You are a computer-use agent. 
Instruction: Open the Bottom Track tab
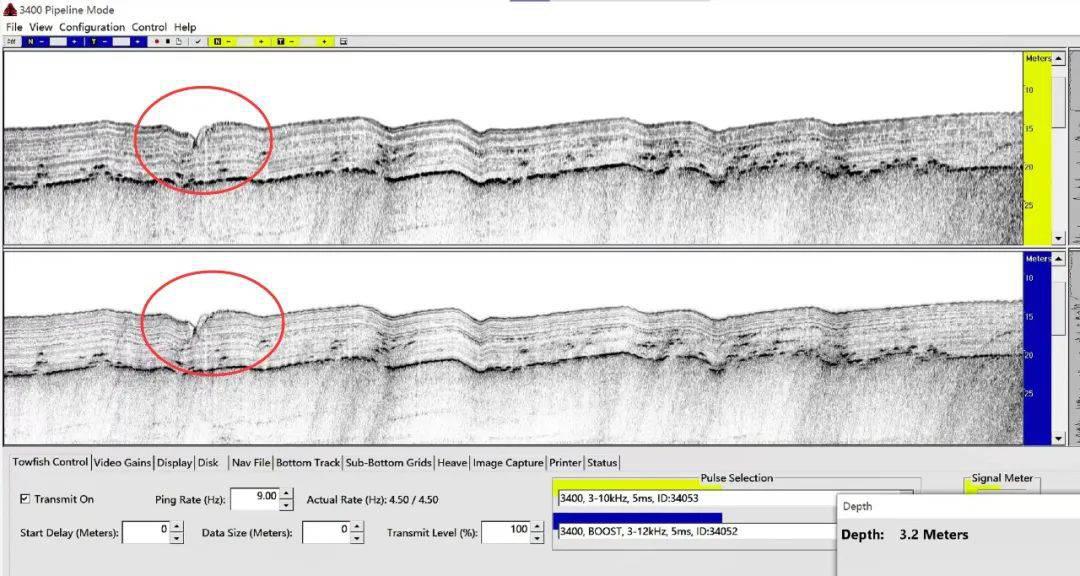pyautogui.click(x=308, y=462)
